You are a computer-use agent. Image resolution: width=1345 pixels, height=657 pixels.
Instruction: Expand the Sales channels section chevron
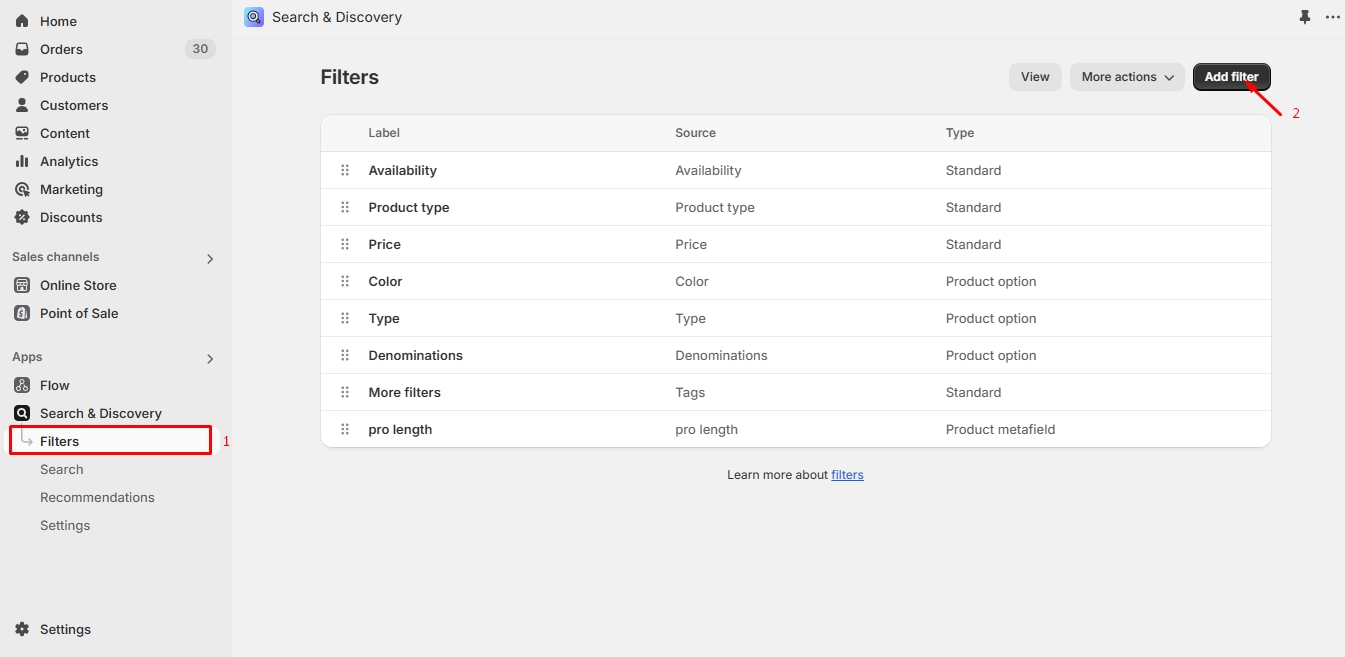click(210, 259)
